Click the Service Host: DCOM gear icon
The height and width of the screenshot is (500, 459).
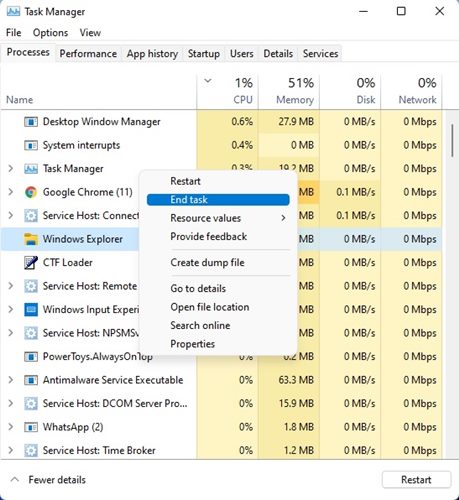(31, 404)
